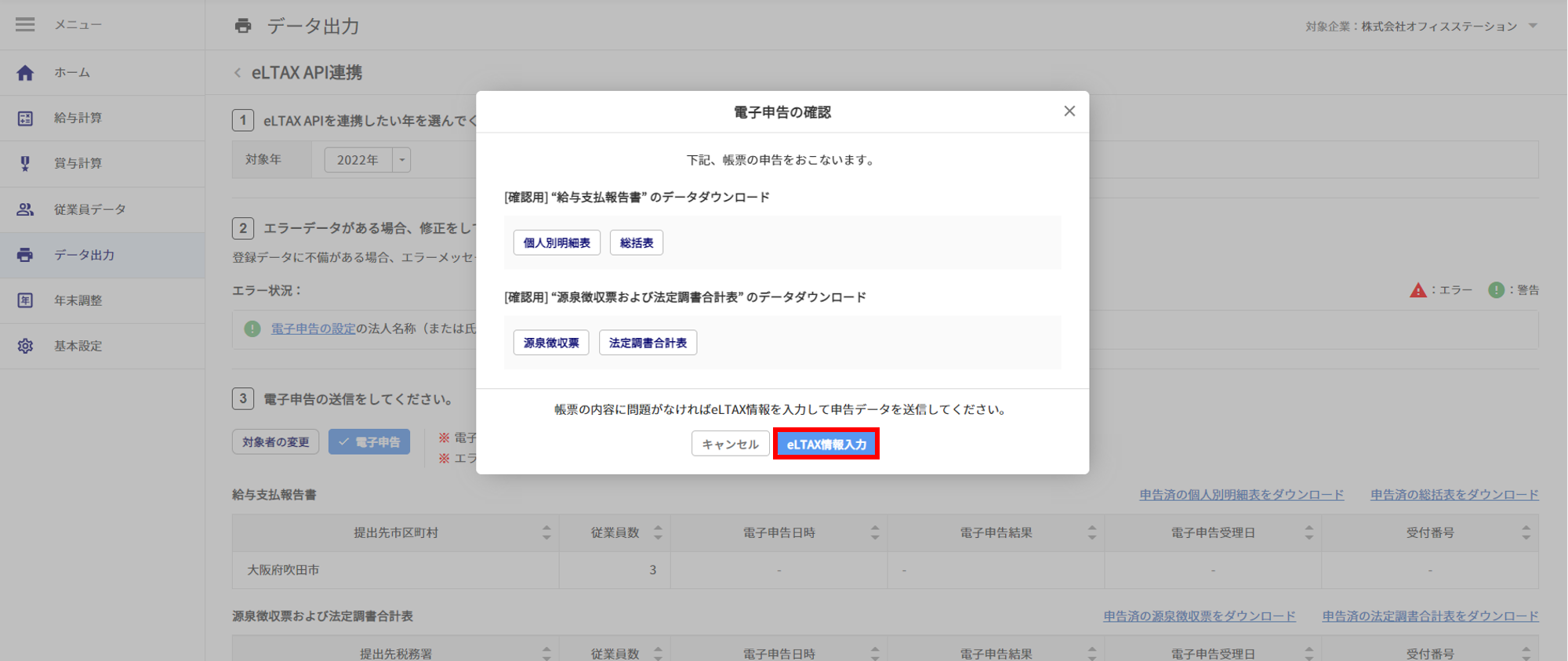Image resolution: width=1568 pixels, height=661 pixels.
Task: Click the 電子申告の確認 dialog title
Action: coord(782,112)
